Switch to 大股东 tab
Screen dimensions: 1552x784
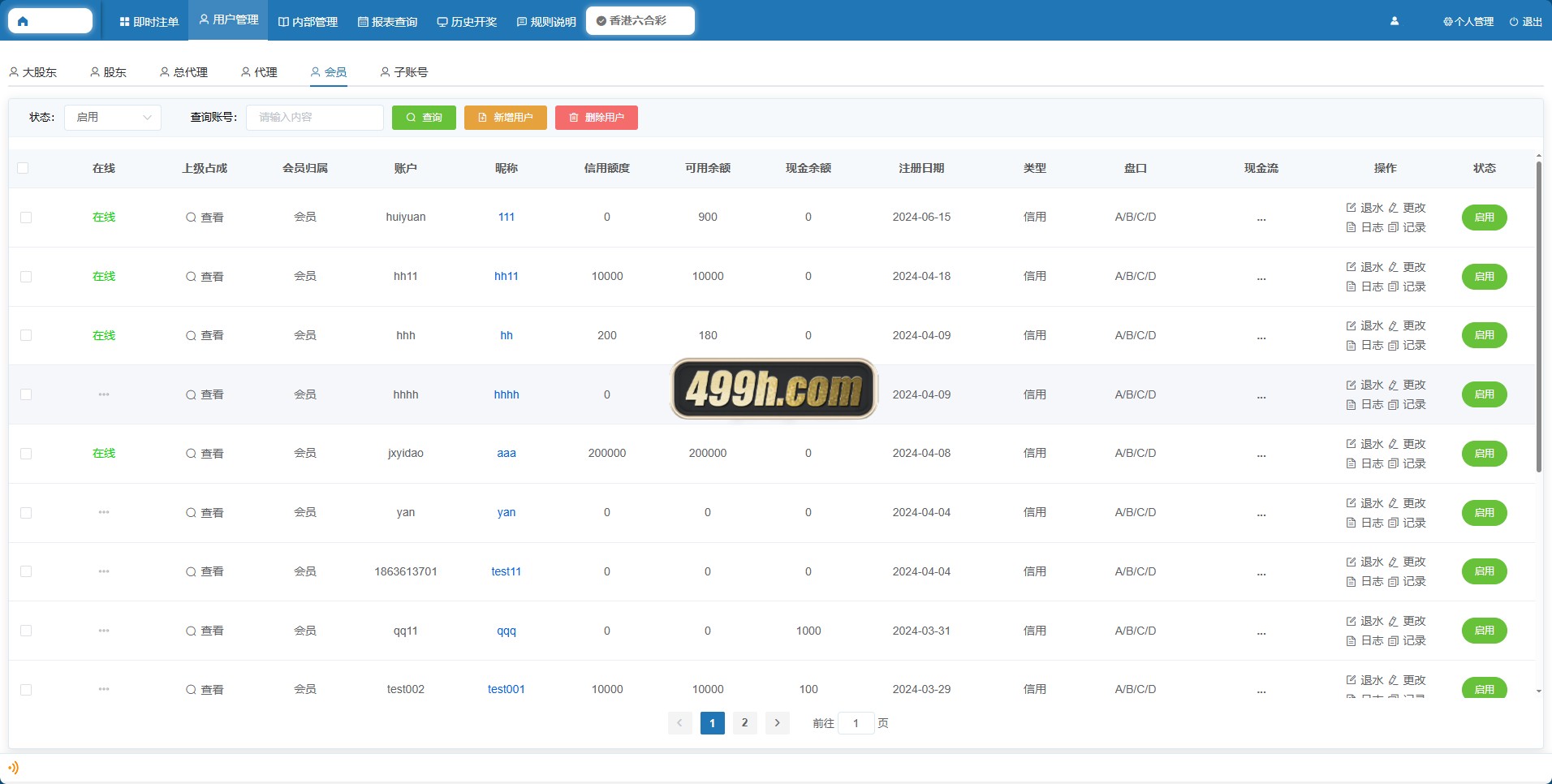32,72
